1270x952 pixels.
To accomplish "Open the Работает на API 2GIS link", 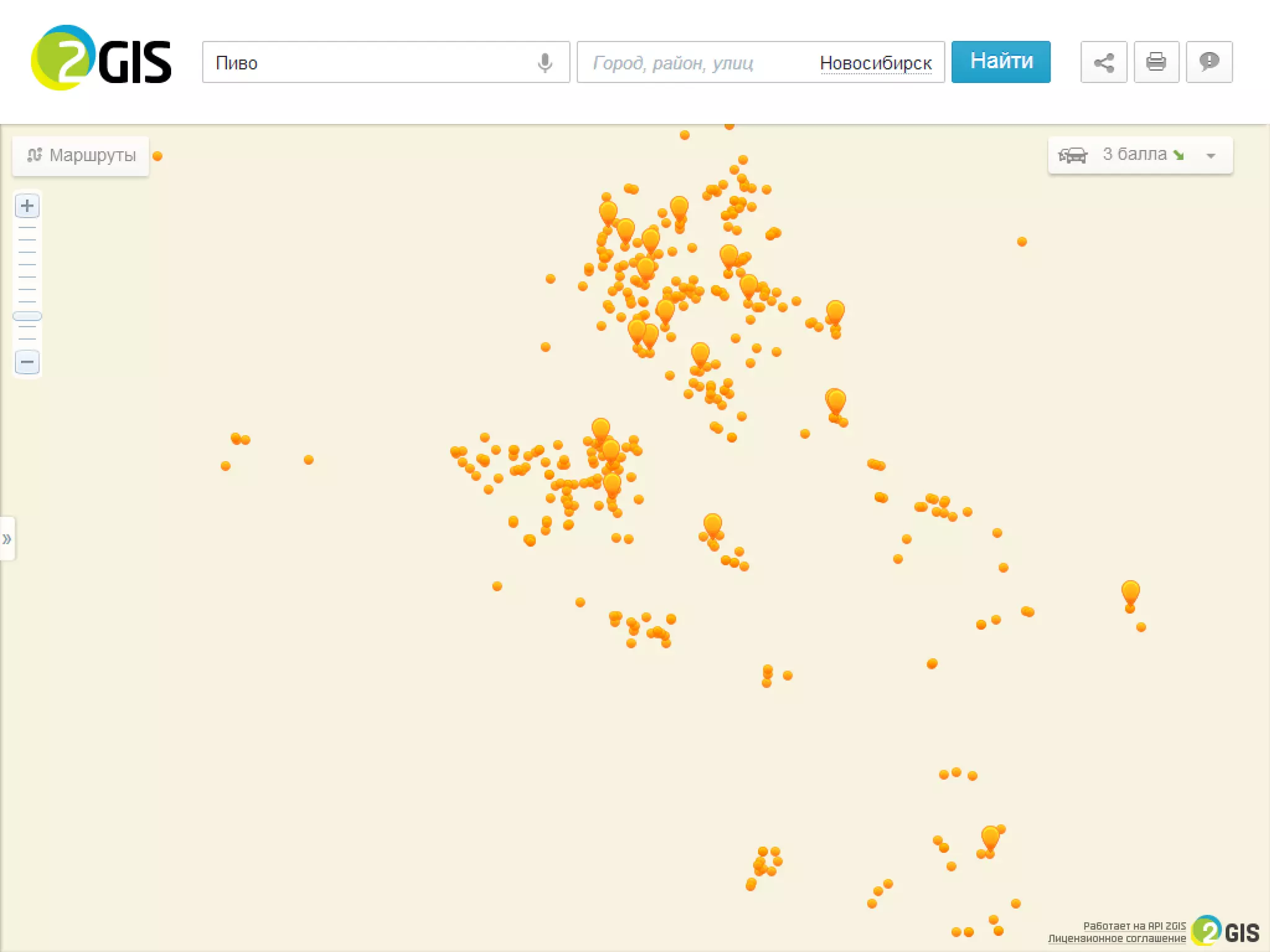I will 1134,925.
